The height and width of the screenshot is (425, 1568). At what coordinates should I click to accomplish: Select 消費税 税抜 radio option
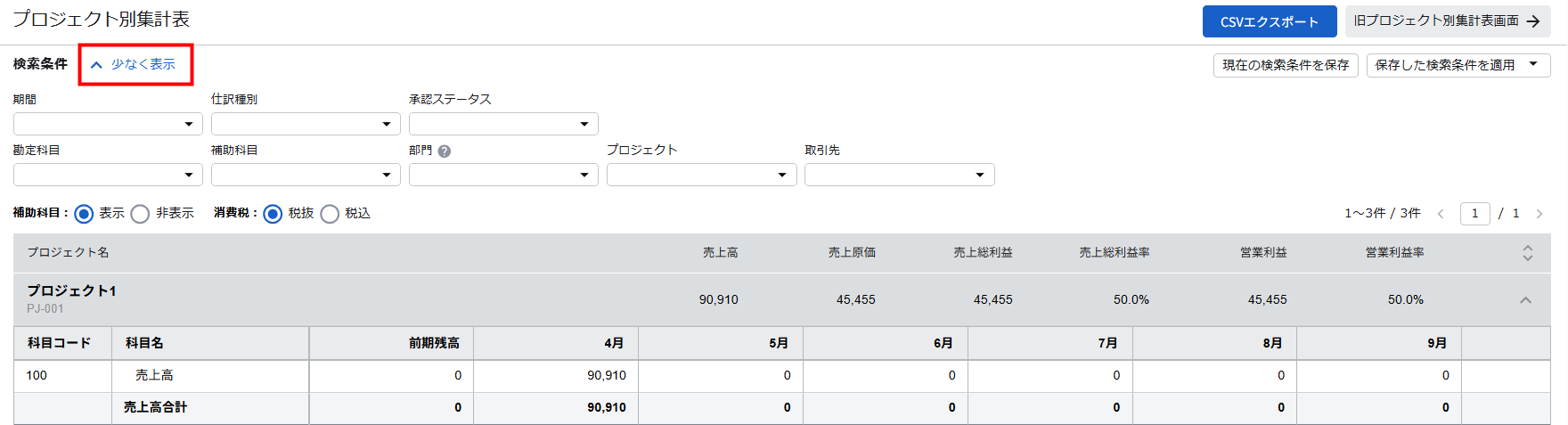[273, 214]
